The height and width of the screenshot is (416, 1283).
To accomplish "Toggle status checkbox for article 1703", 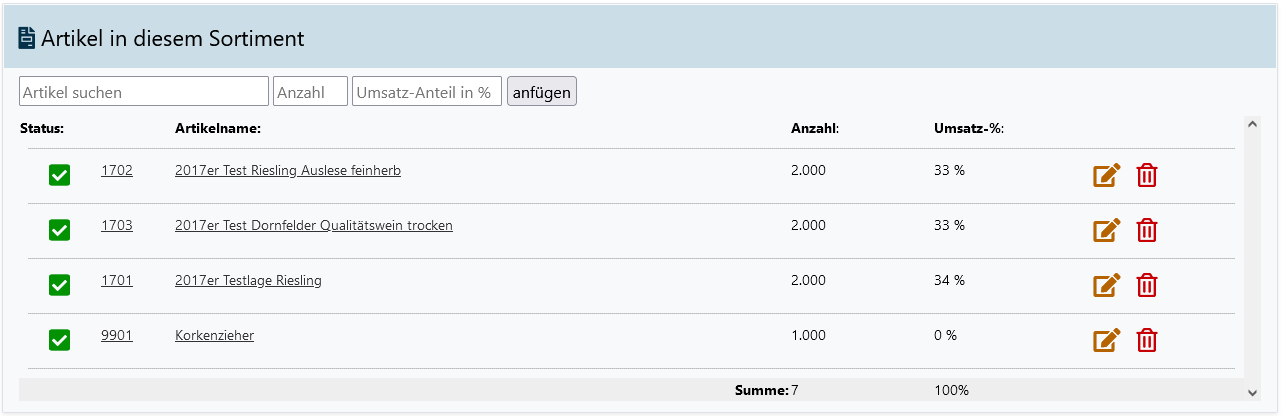I will pos(60,231).
